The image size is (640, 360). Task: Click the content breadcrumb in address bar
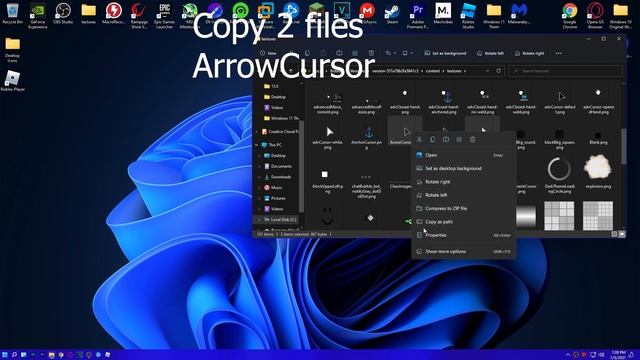coord(433,71)
